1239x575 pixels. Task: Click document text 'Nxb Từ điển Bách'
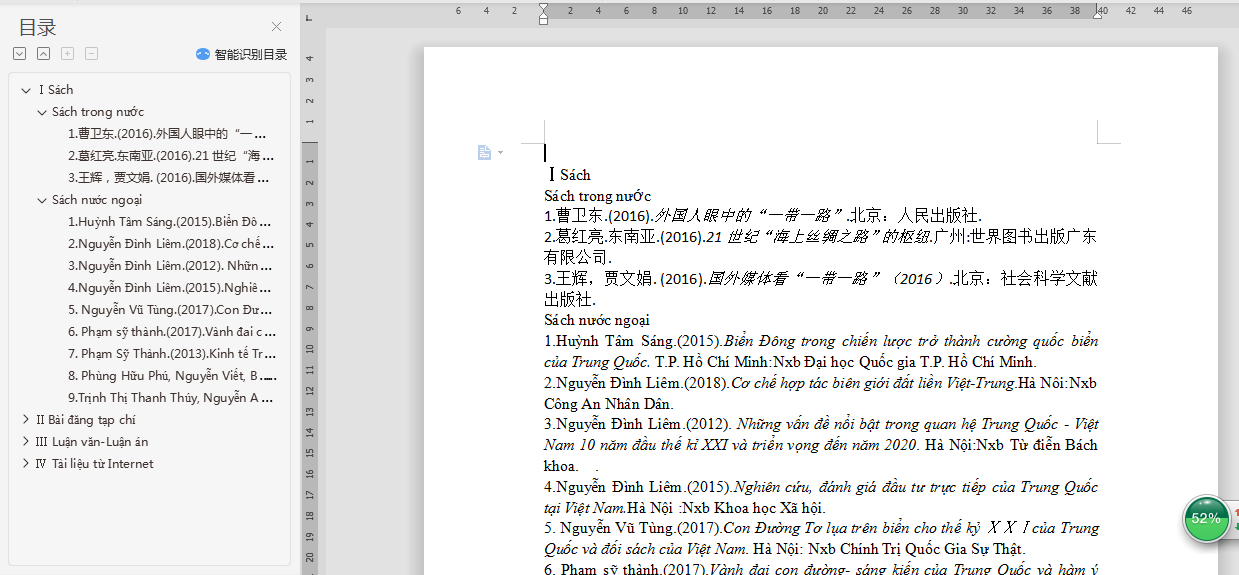[x=1035, y=444]
